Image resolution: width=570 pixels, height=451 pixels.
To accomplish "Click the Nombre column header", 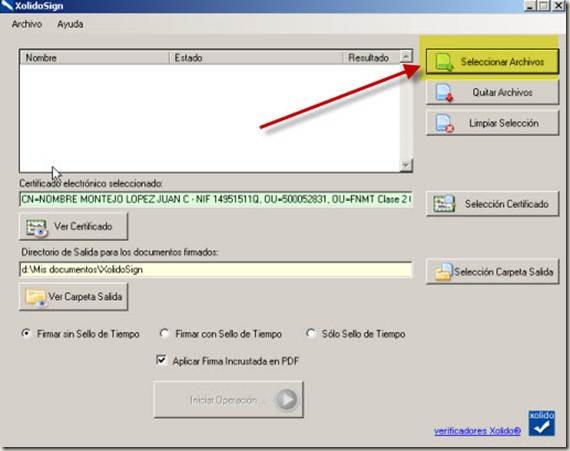I will [95, 58].
